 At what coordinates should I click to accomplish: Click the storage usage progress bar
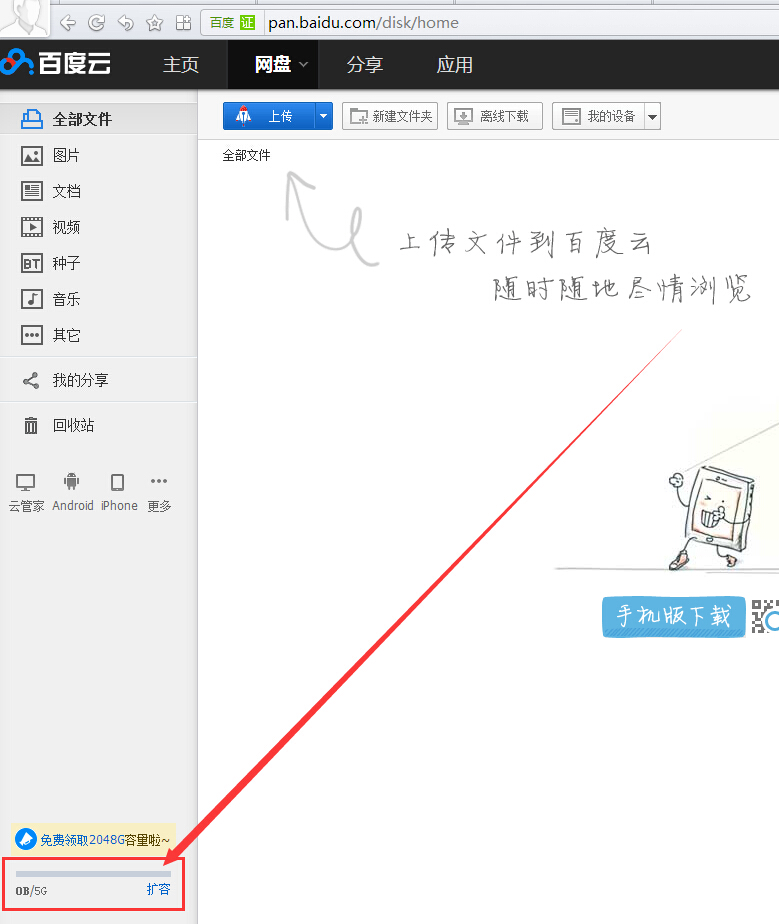[x=93, y=874]
